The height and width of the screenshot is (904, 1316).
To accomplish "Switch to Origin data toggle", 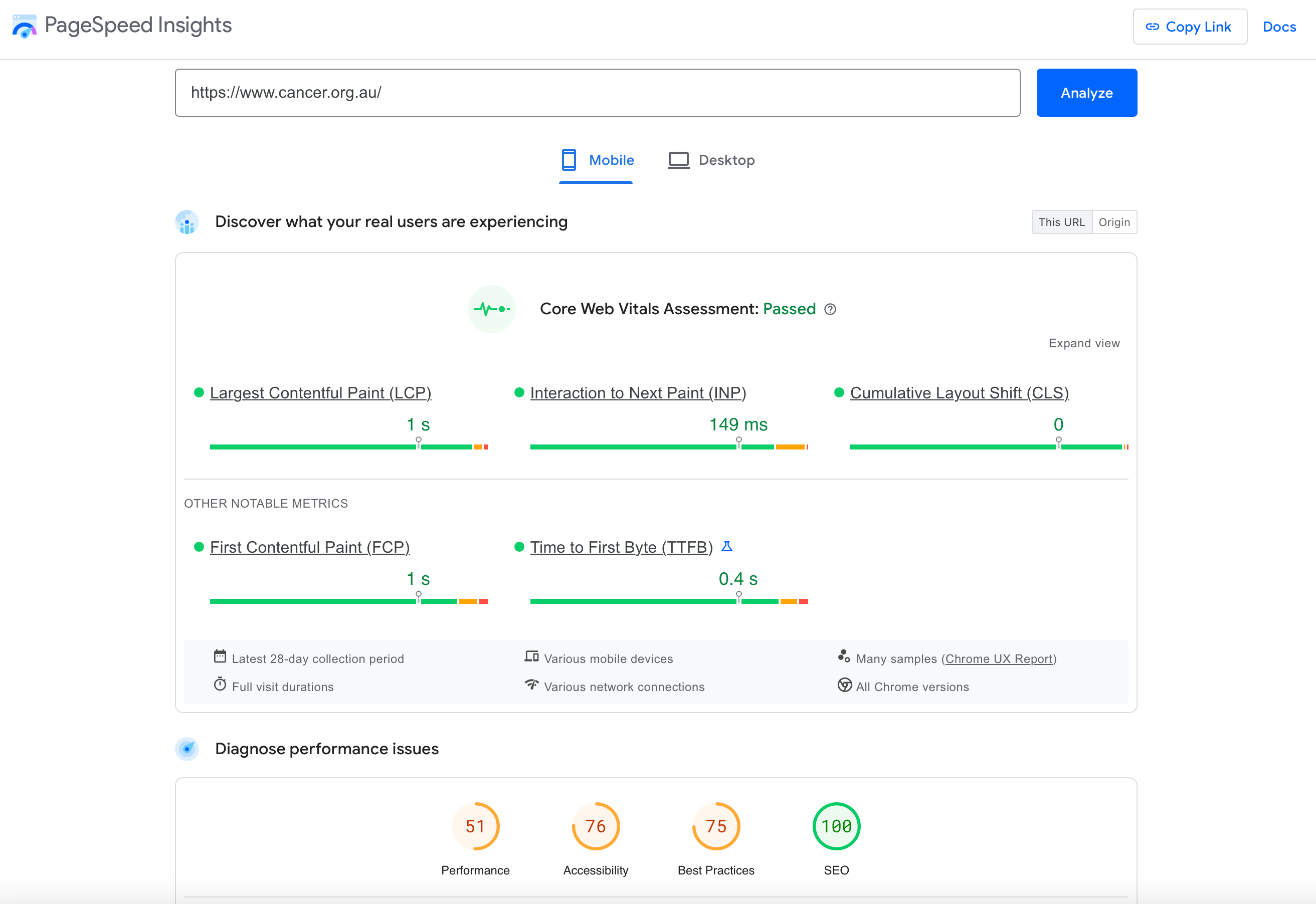I will [1114, 222].
